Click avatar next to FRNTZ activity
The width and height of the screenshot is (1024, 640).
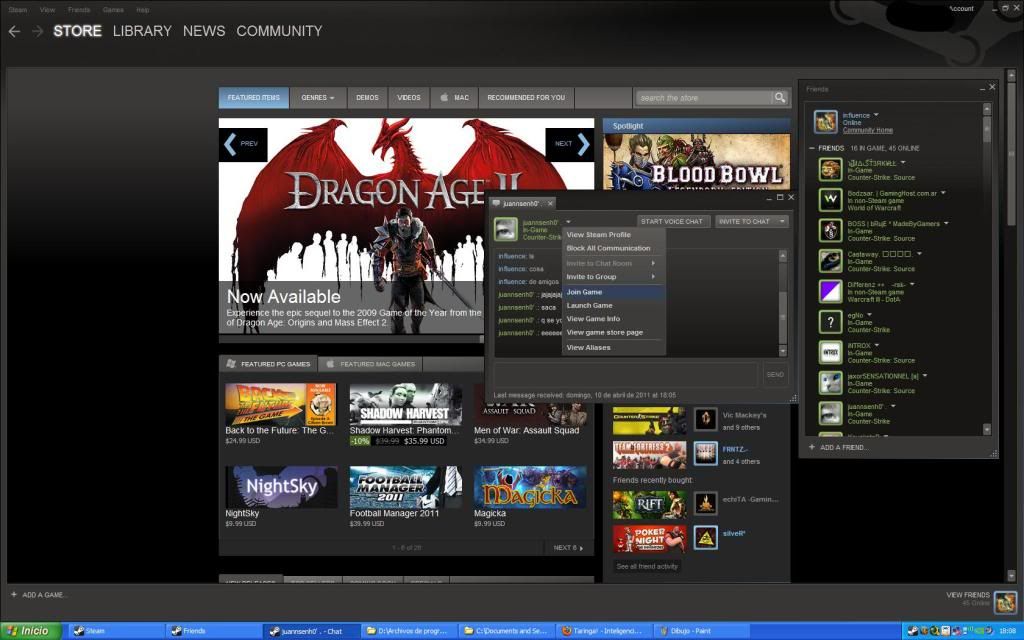[705, 453]
